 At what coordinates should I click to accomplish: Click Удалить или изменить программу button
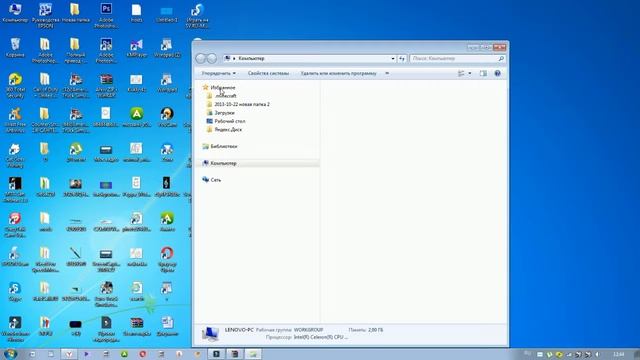(338, 73)
